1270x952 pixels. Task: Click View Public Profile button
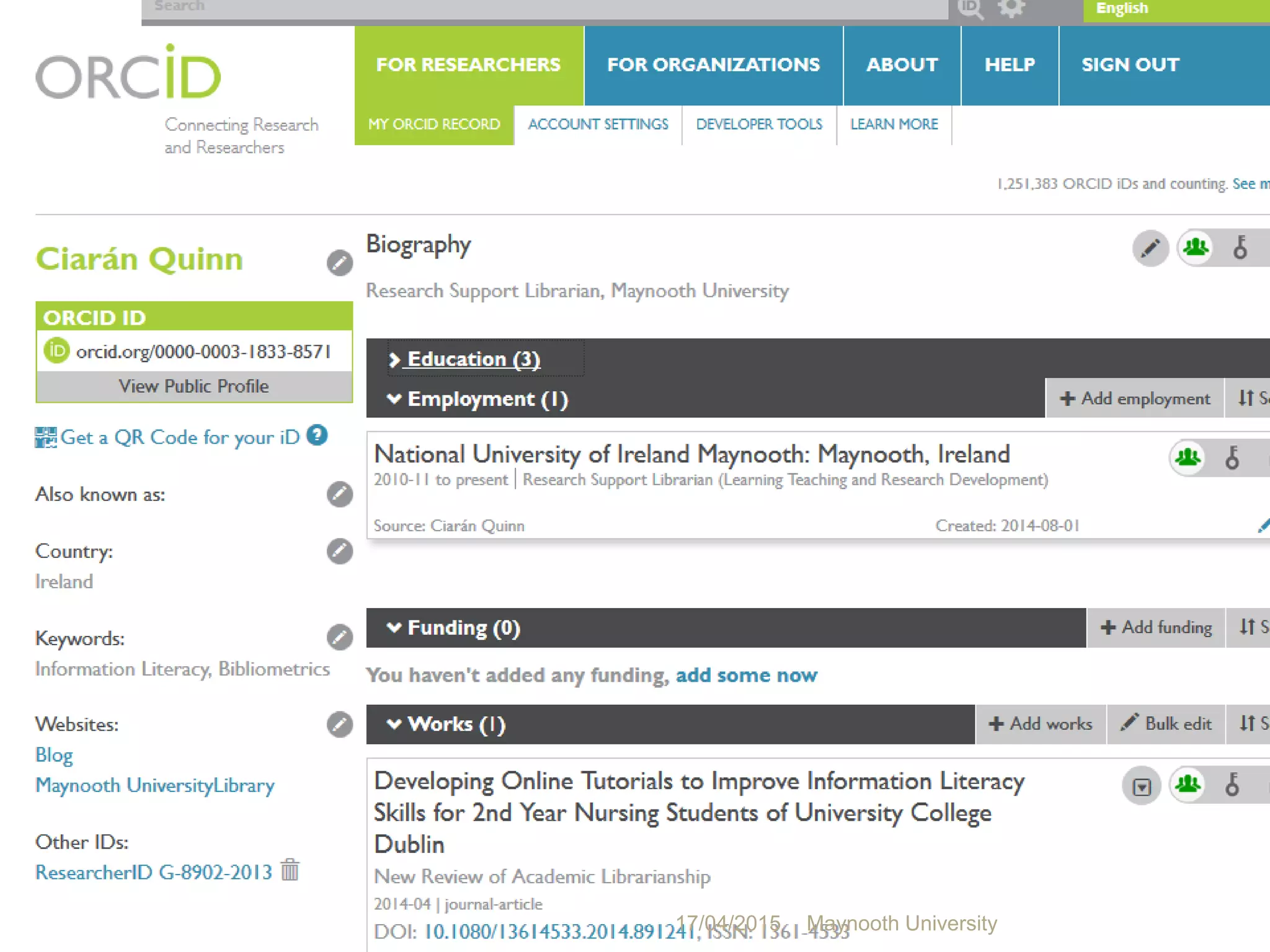pyautogui.click(x=194, y=386)
